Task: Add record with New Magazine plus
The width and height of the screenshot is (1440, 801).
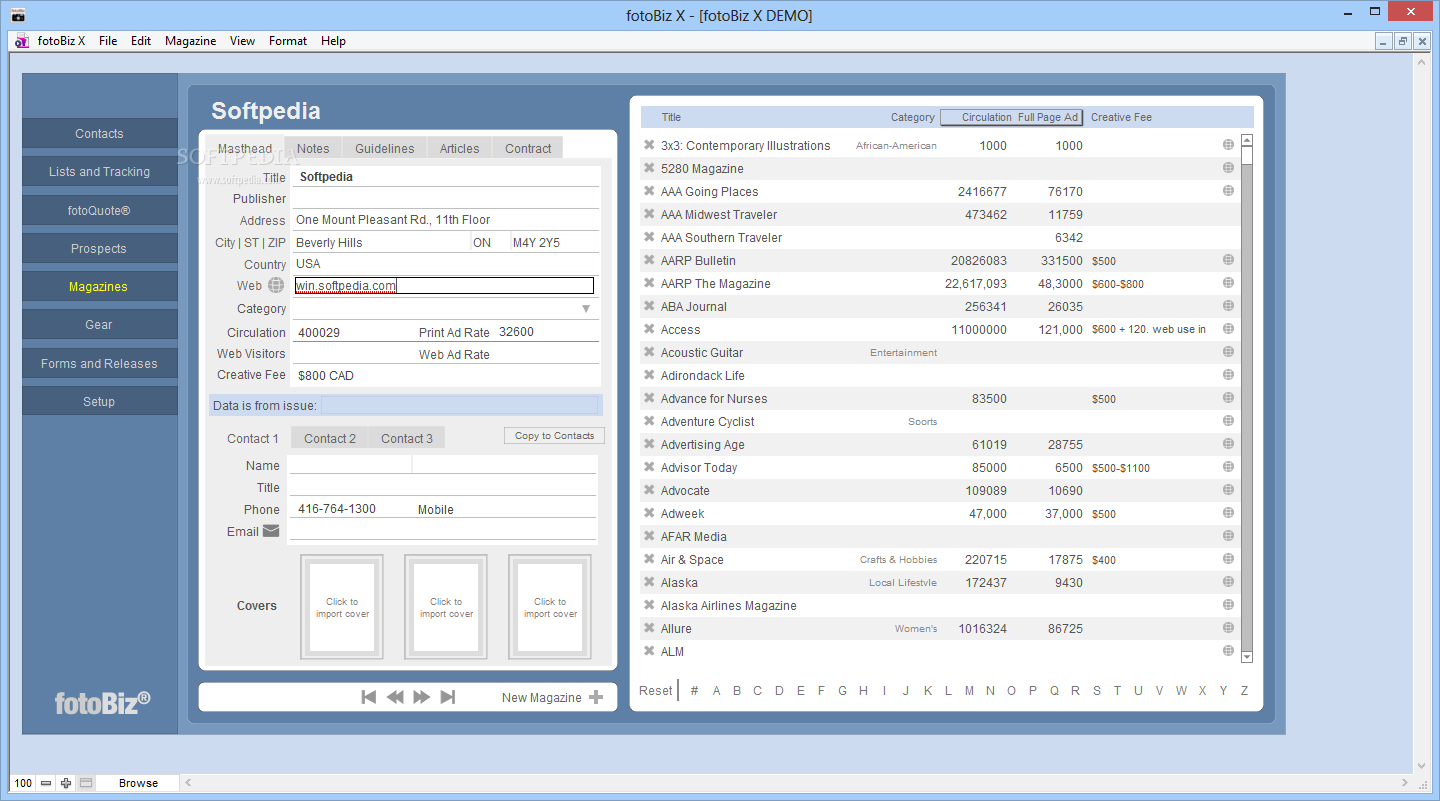Action: point(596,697)
